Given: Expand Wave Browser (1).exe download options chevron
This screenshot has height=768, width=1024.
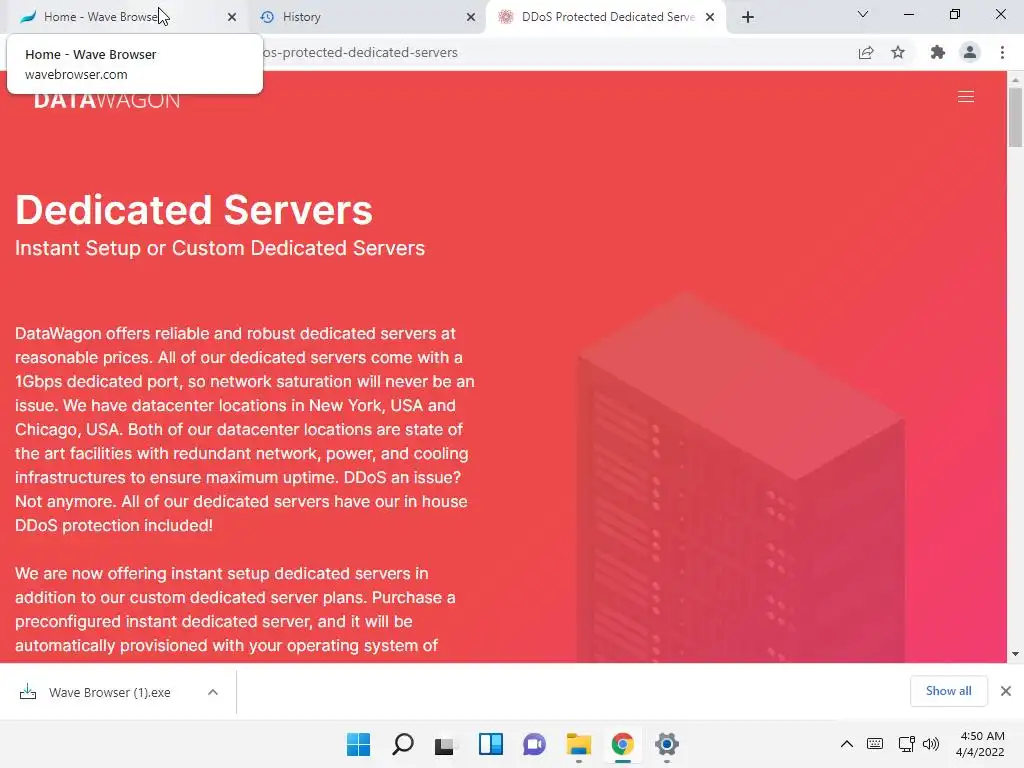Looking at the screenshot, I should (213, 692).
